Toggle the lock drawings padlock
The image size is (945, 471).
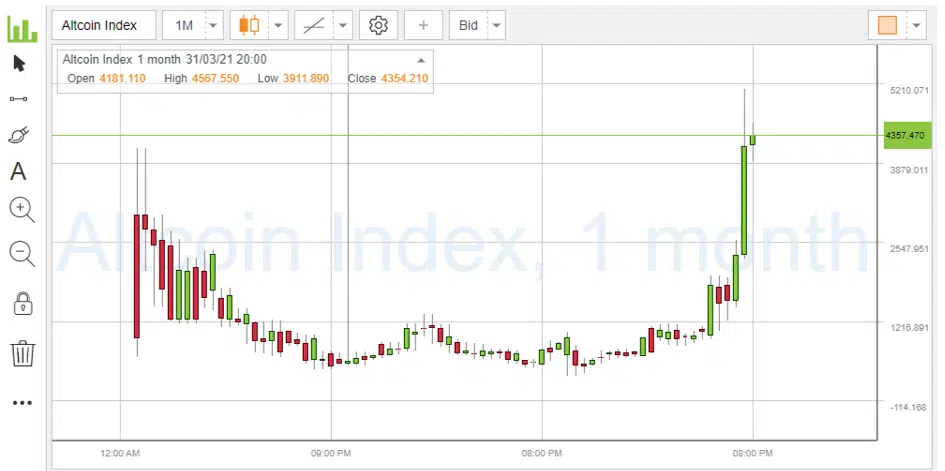point(23,303)
